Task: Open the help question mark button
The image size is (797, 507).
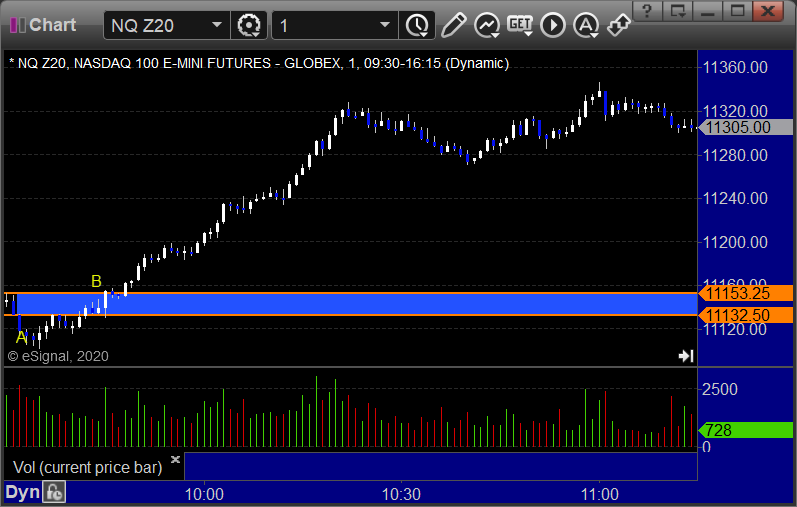Action: (647, 11)
